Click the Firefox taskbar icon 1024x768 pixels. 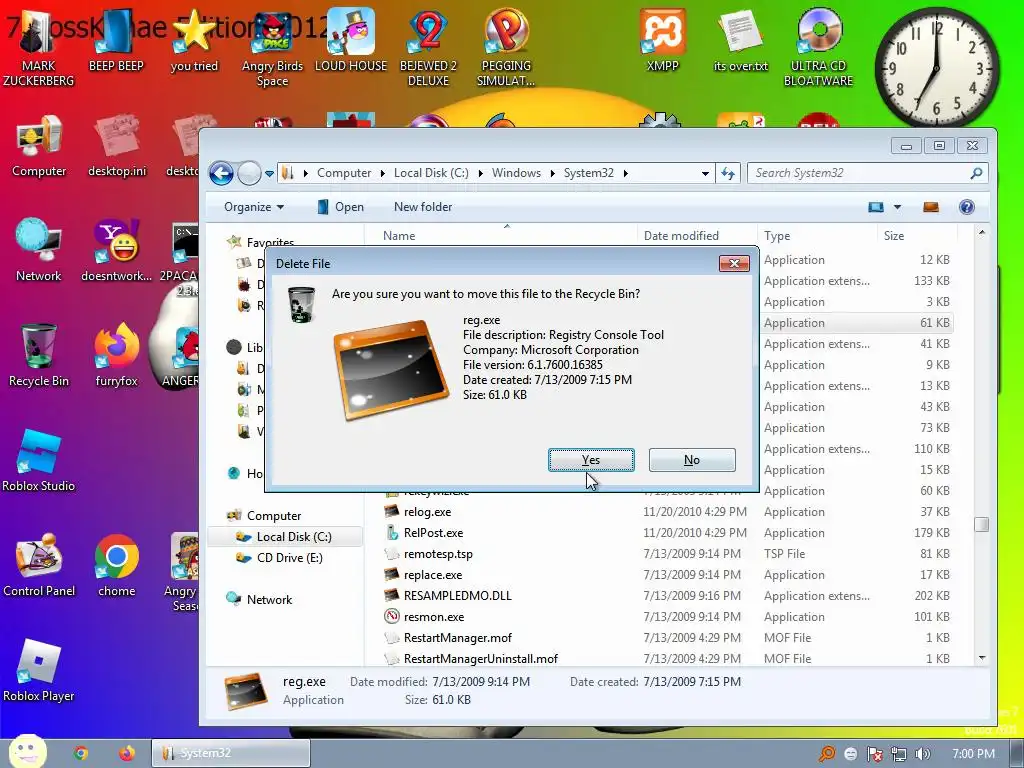point(127,753)
